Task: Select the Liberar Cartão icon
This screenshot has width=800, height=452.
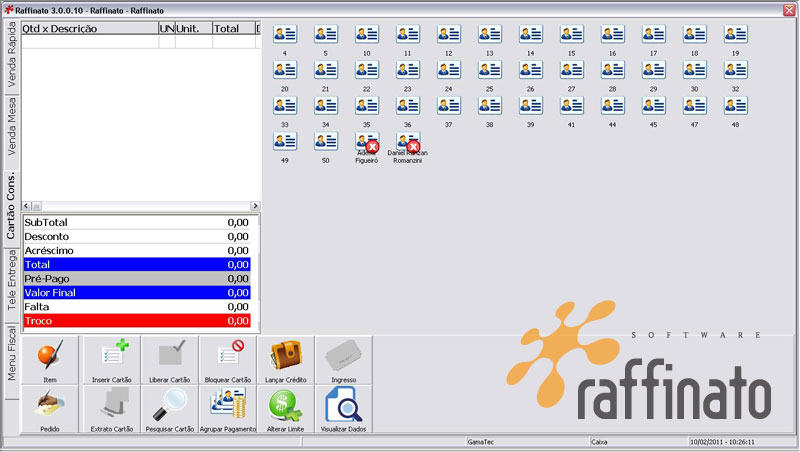Action: coord(169,360)
